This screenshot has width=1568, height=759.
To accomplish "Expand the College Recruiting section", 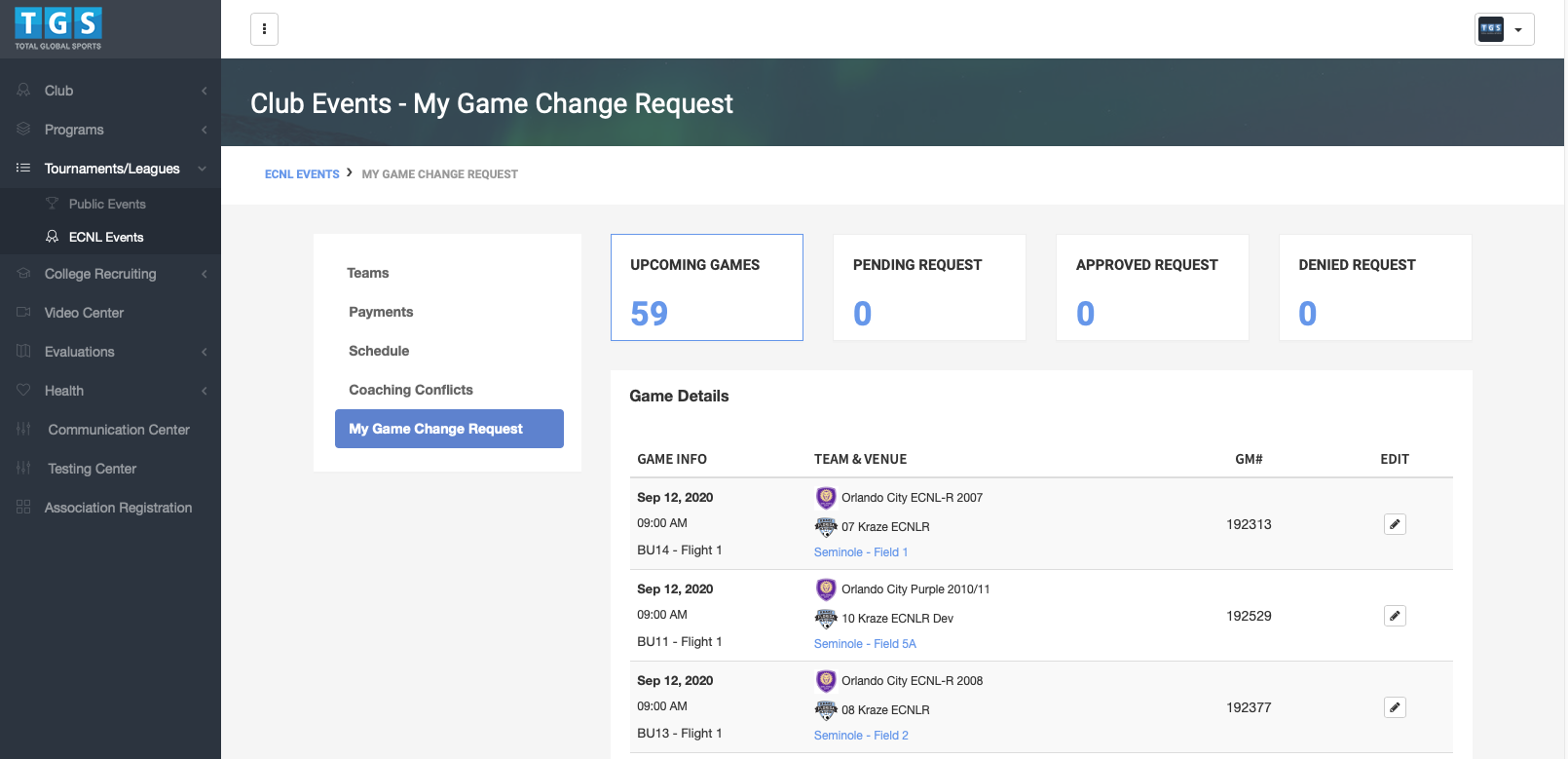I will pyautogui.click(x=110, y=274).
